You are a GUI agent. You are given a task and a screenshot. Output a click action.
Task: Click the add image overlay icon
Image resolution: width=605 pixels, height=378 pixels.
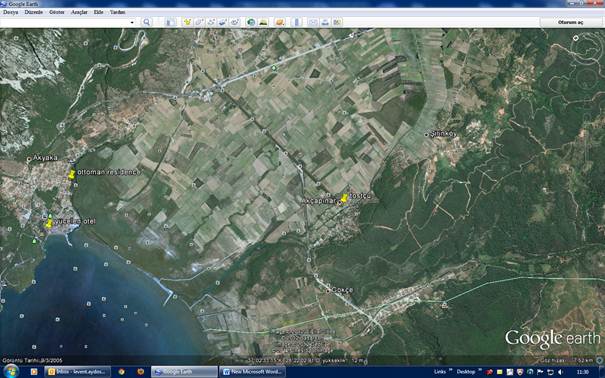click(223, 22)
